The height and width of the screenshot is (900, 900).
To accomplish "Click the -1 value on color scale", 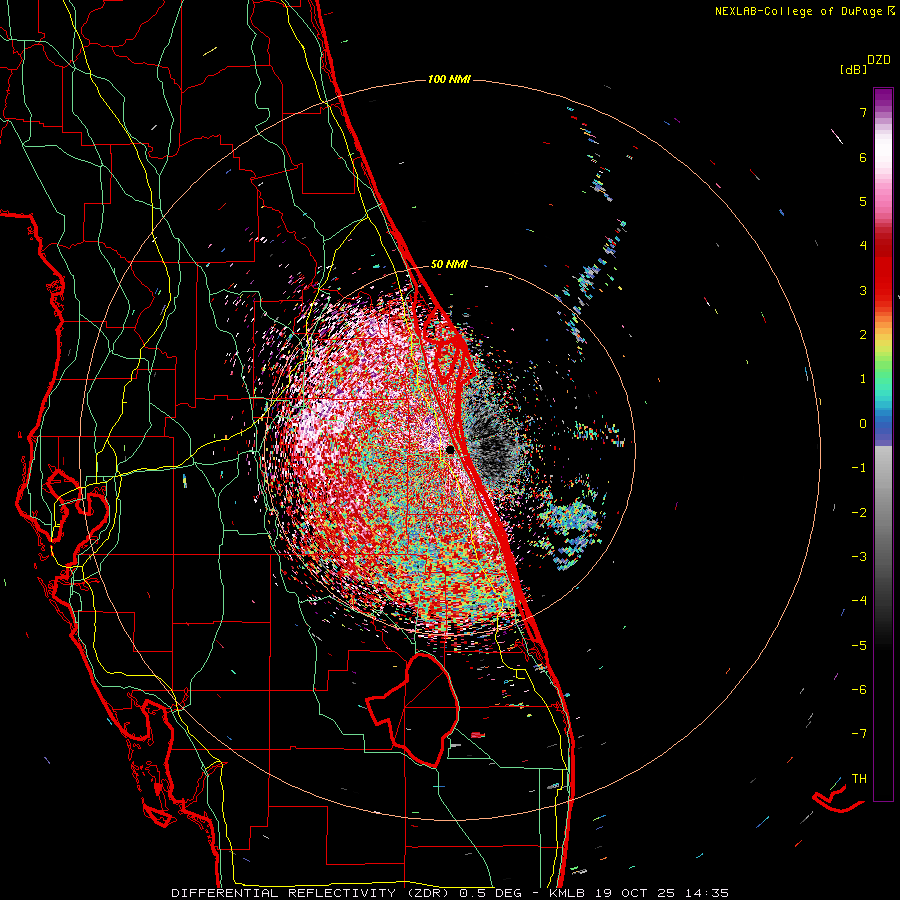I will (859, 468).
